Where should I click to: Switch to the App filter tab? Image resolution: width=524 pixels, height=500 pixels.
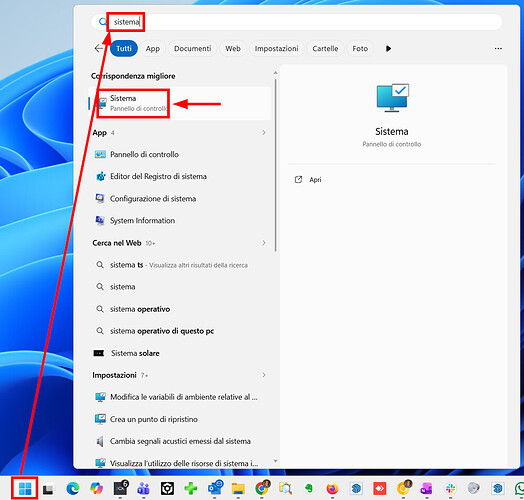[153, 49]
